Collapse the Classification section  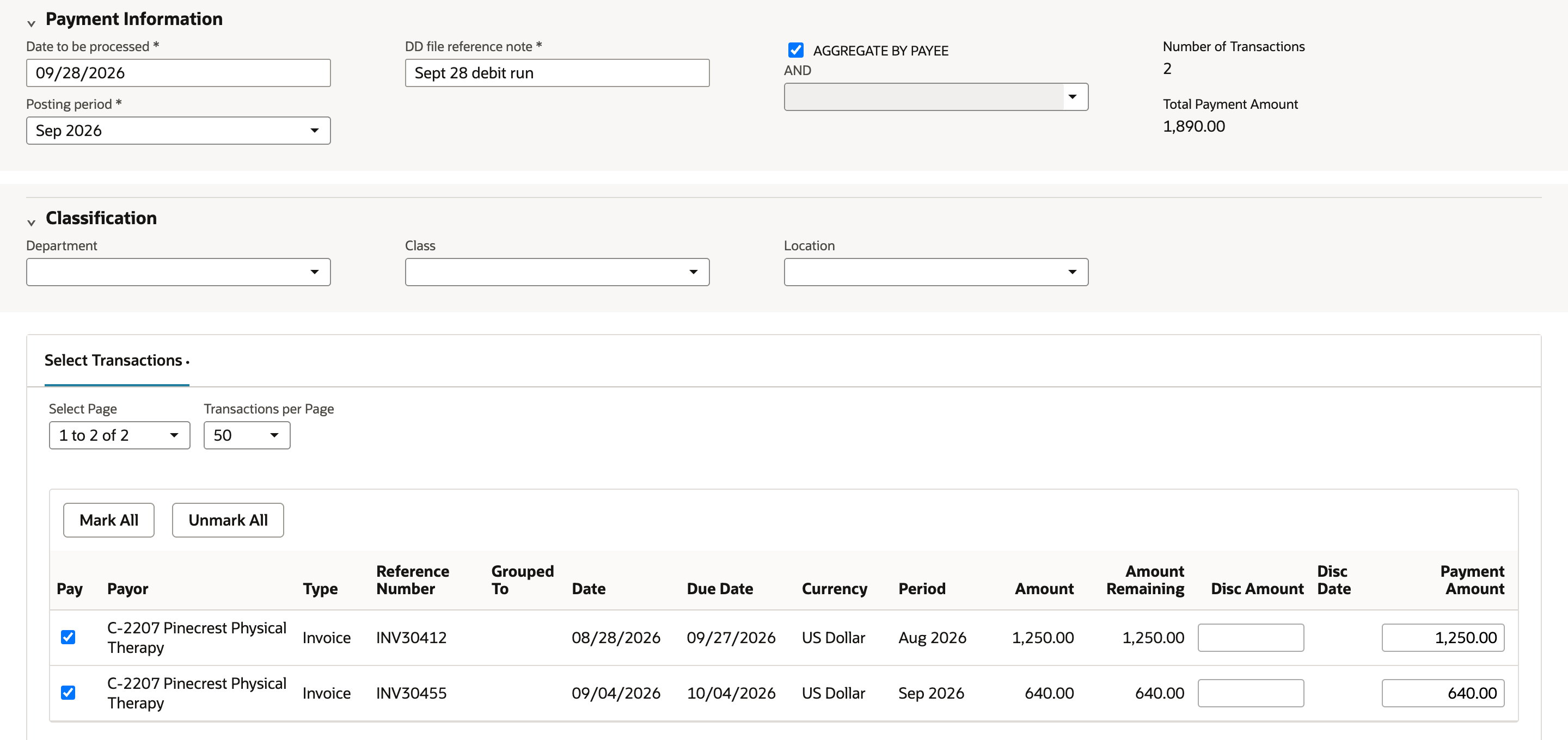coord(31,222)
